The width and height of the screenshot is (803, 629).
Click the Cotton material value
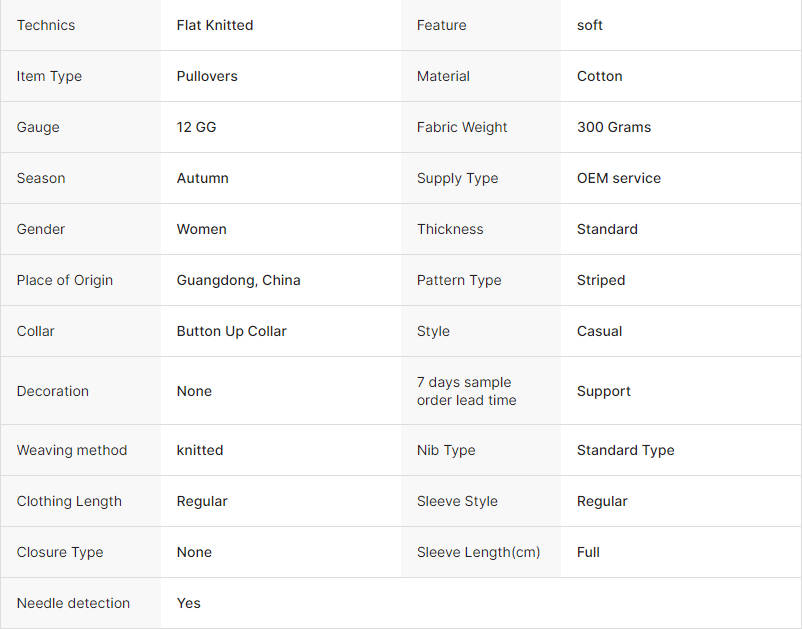pos(599,76)
